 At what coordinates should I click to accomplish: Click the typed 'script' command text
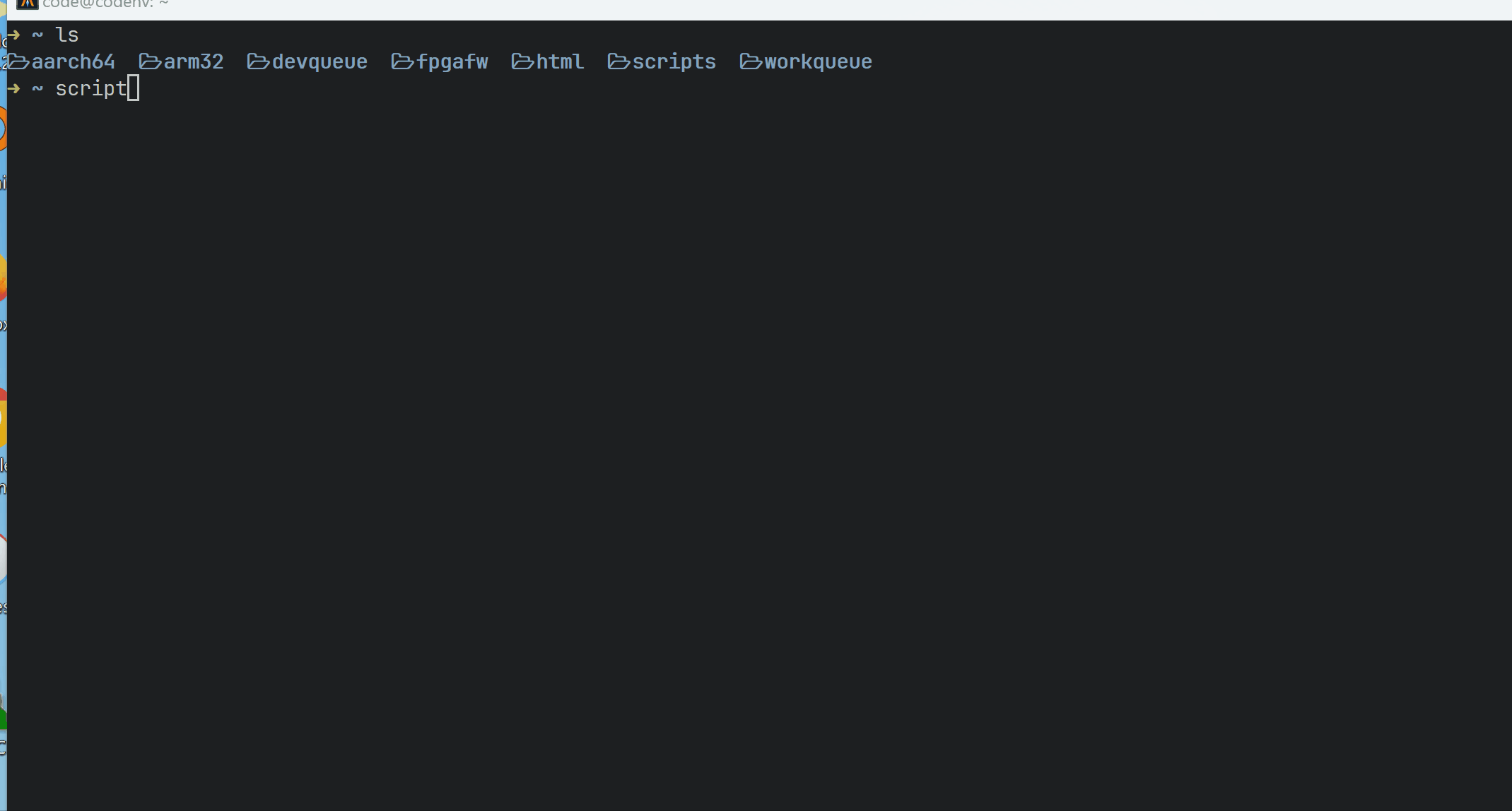[90, 89]
